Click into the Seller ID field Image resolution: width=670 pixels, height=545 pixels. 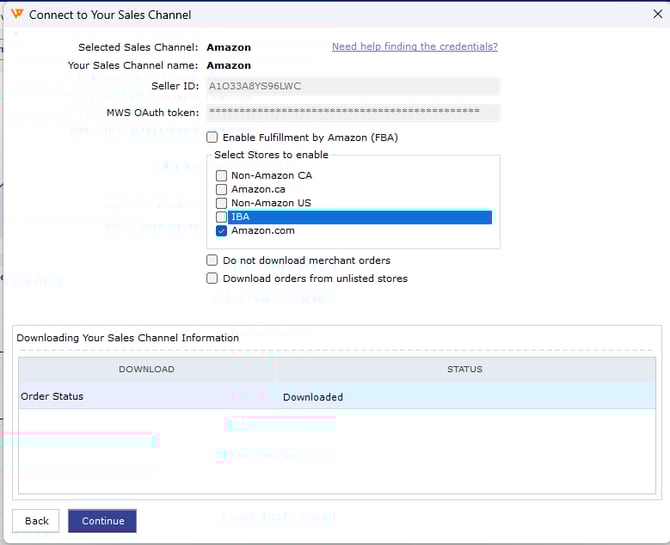(x=353, y=86)
